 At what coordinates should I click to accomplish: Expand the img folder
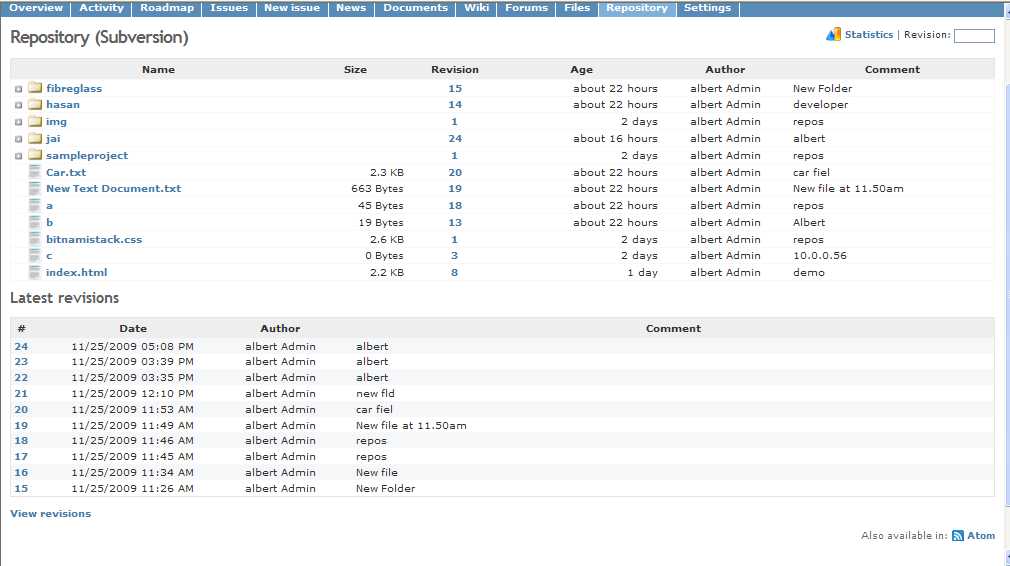point(19,122)
